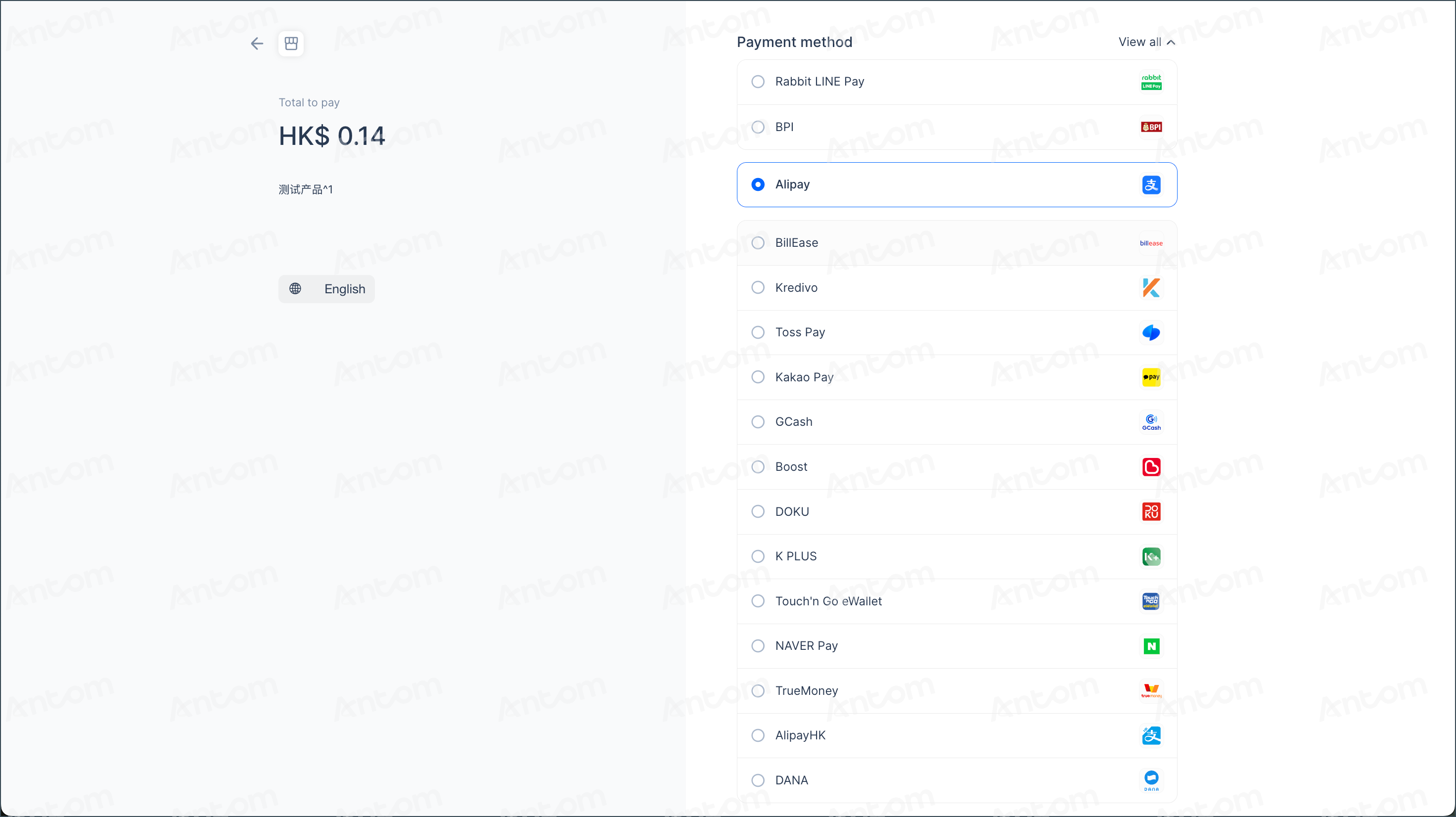
Task: Click the Boost label text
Action: pos(791,467)
